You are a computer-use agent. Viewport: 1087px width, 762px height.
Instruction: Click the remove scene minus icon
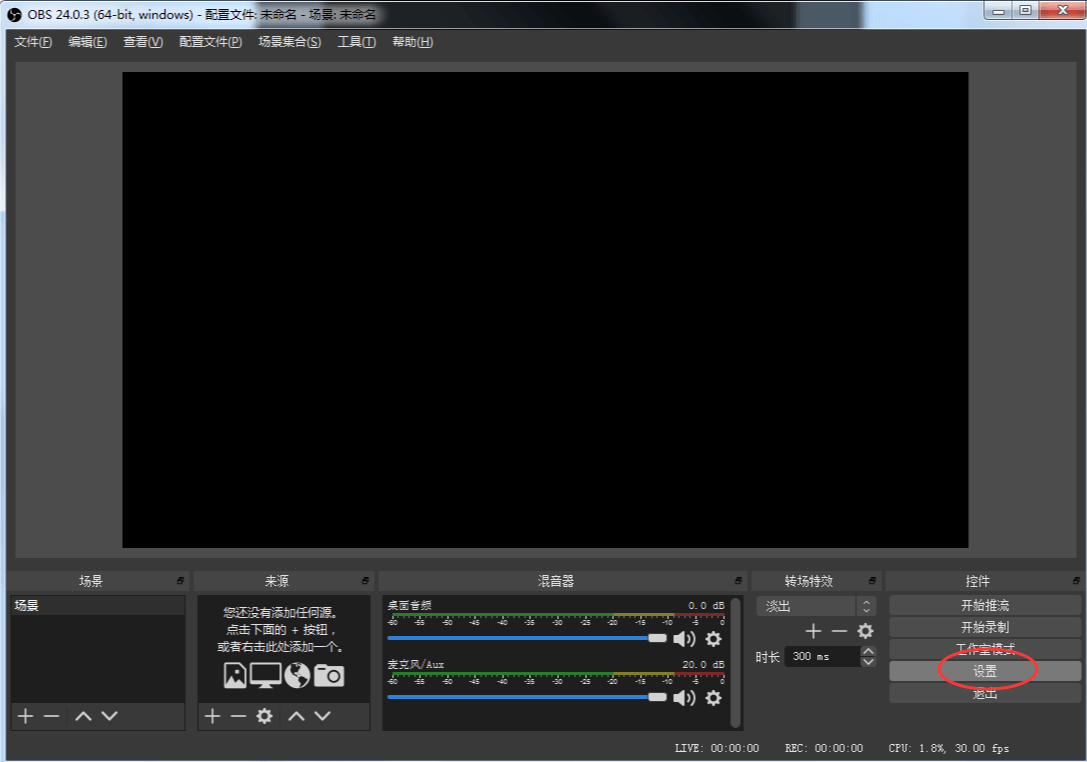coord(51,716)
